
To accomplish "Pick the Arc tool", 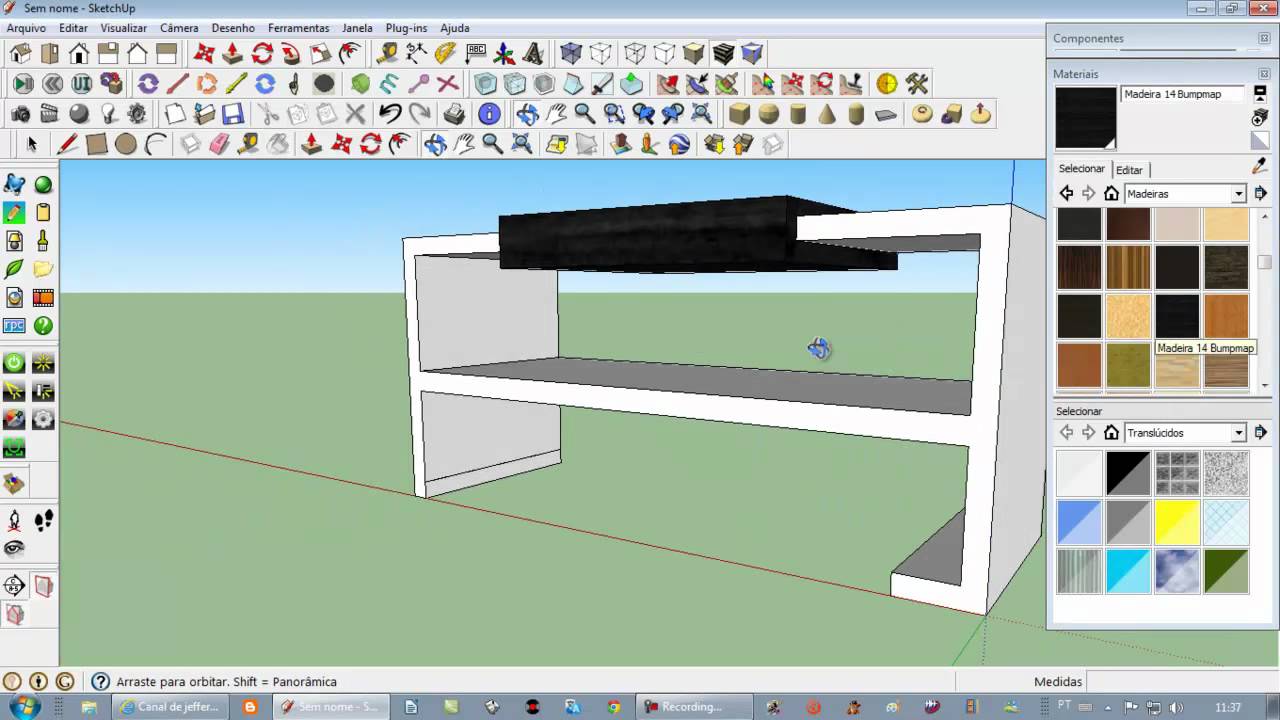I will [x=155, y=144].
